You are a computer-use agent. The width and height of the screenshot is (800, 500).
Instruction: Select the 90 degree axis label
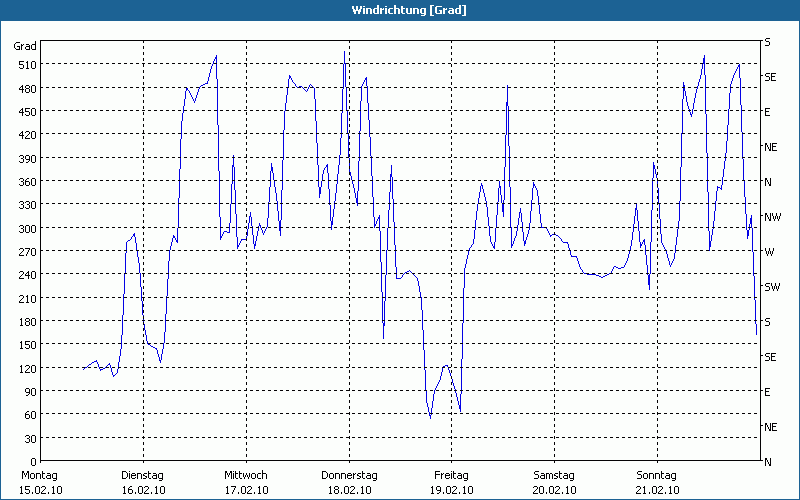point(31,391)
